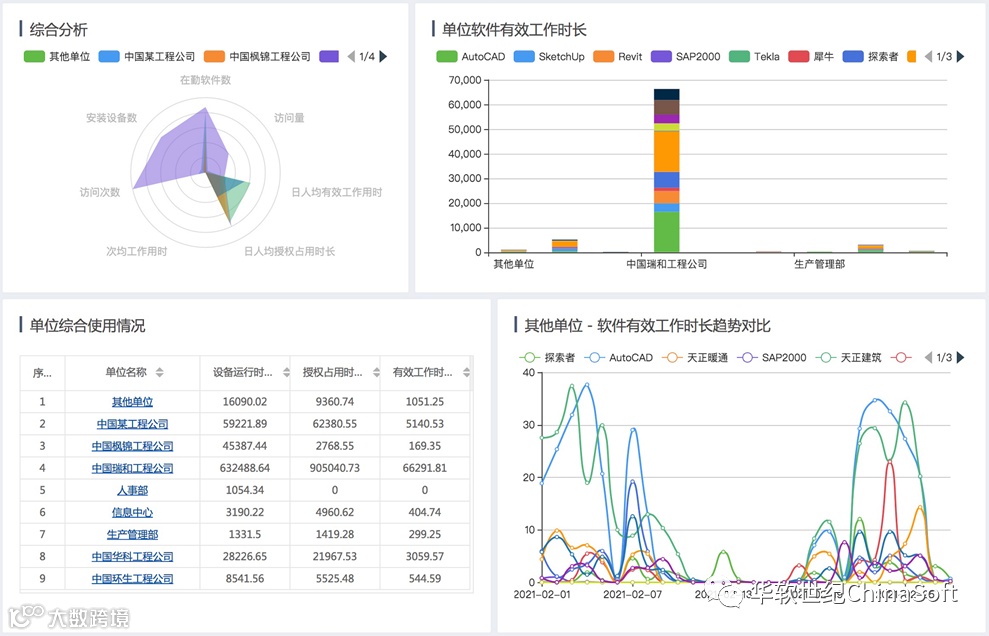The width and height of the screenshot is (989, 636).
Task: Toggle 犀牛 series in bar chart legend
Action: (x=811, y=57)
